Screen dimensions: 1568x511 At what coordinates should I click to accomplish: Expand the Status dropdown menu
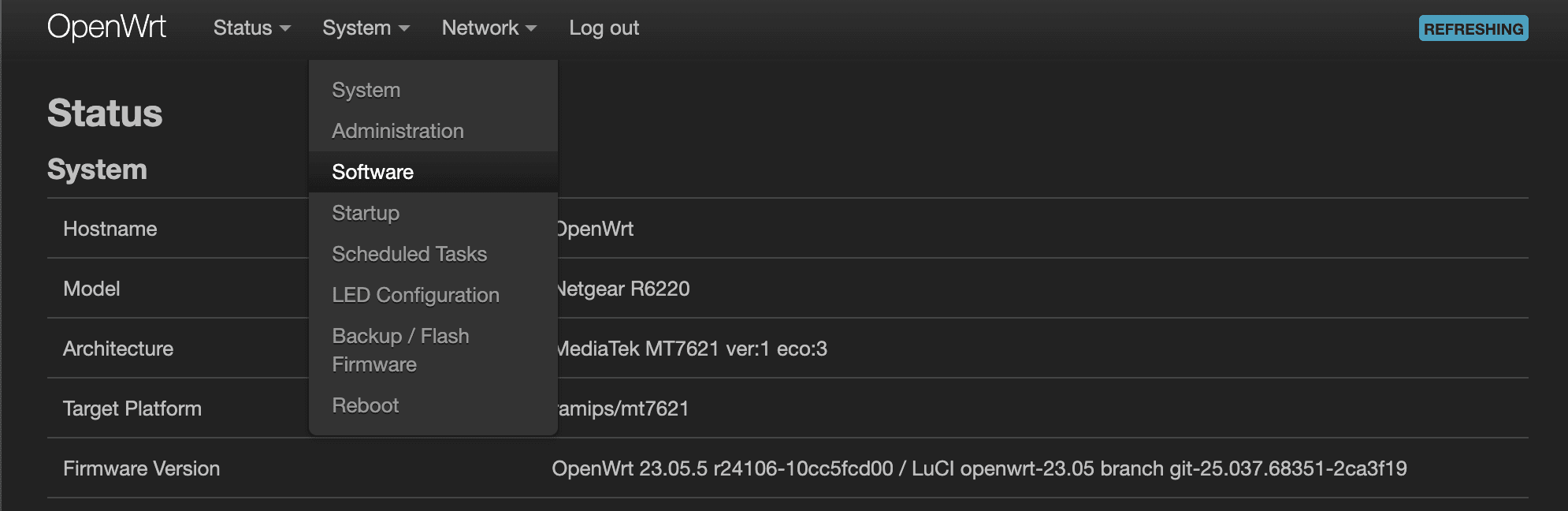click(252, 28)
